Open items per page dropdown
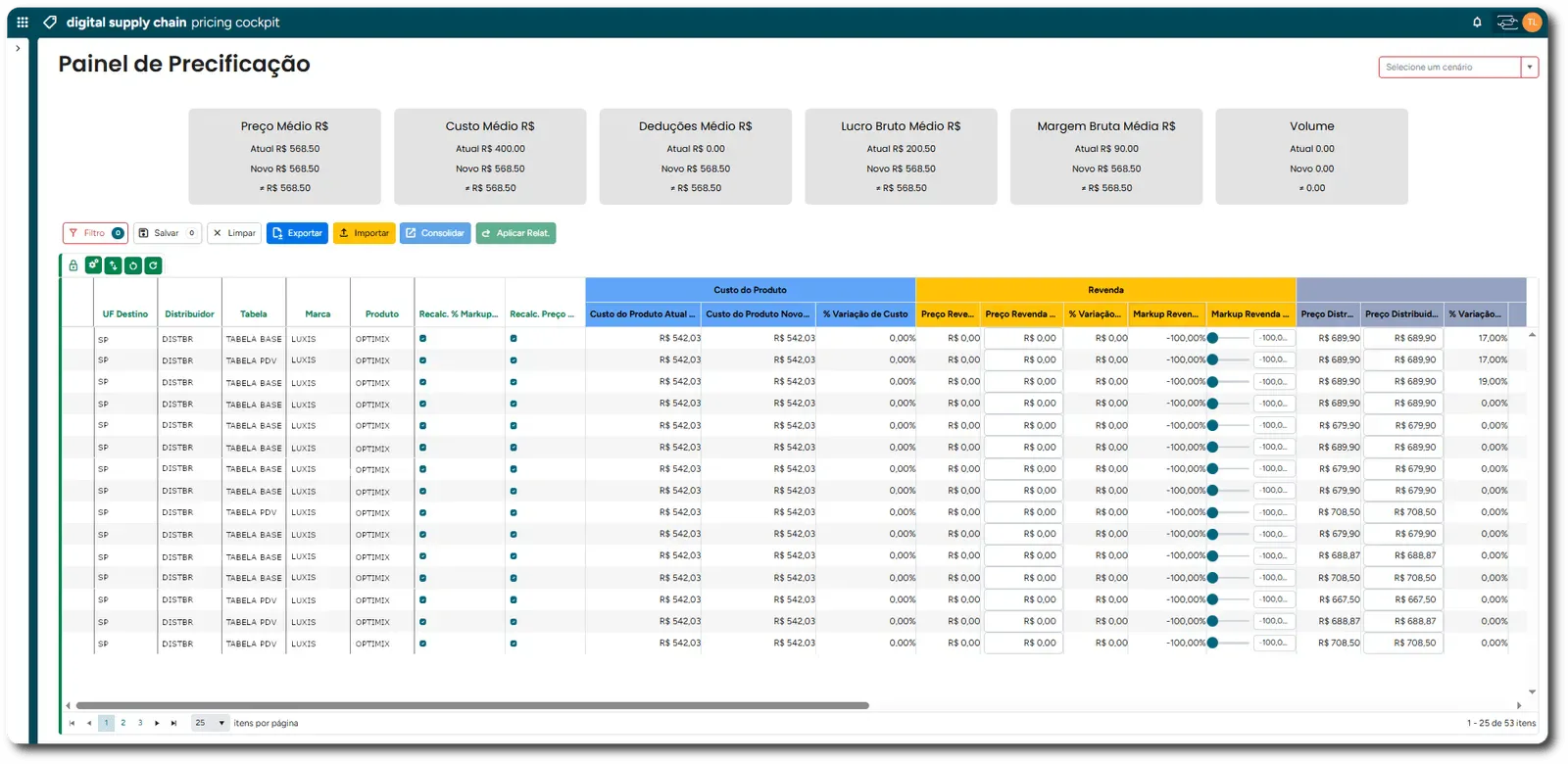The height and width of the screenshot is (764, 1568). click(x=210, y=723)
